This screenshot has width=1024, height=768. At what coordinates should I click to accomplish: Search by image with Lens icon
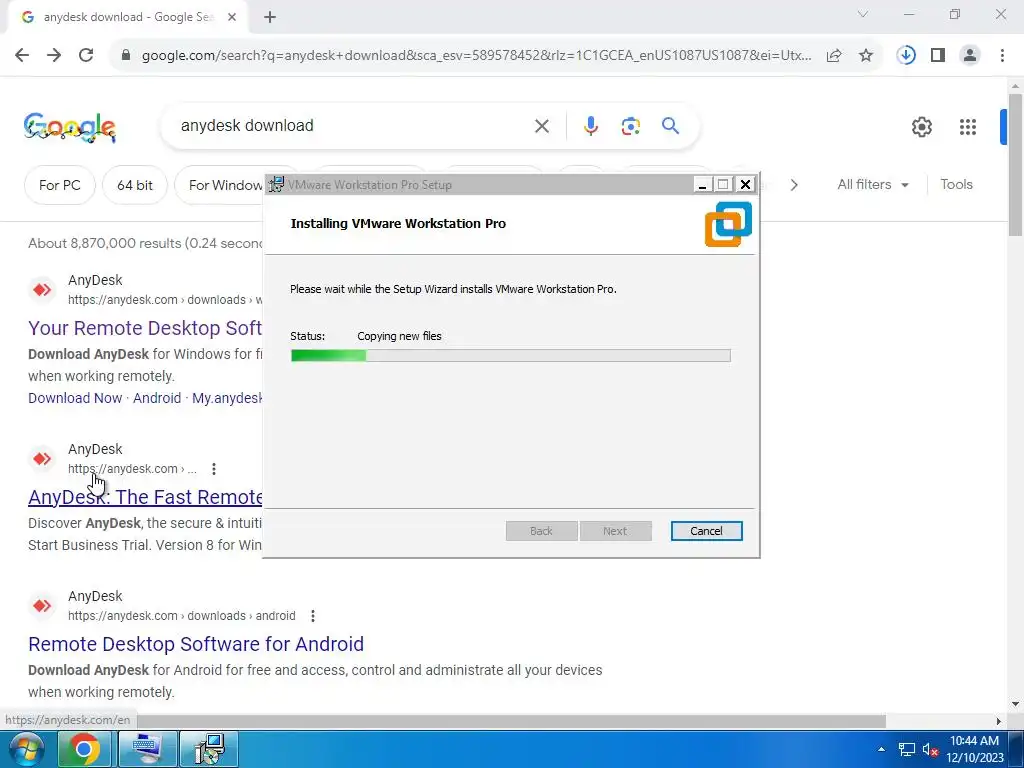(x=630, y=126)
